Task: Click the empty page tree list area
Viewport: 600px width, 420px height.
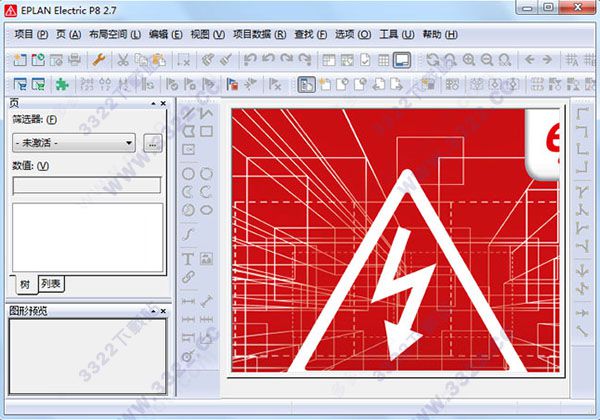Action: (x=88, y=238)
